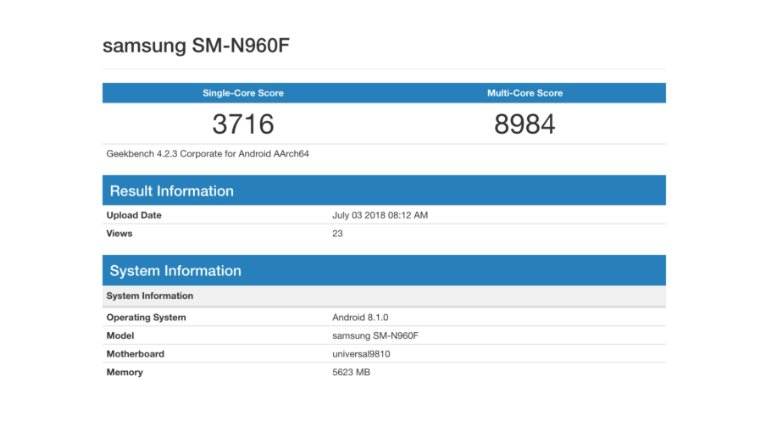Viewport: 770px width, 434px height.
Task: Click the '5623 MB' memory value
Action: [x=351, y=372]
